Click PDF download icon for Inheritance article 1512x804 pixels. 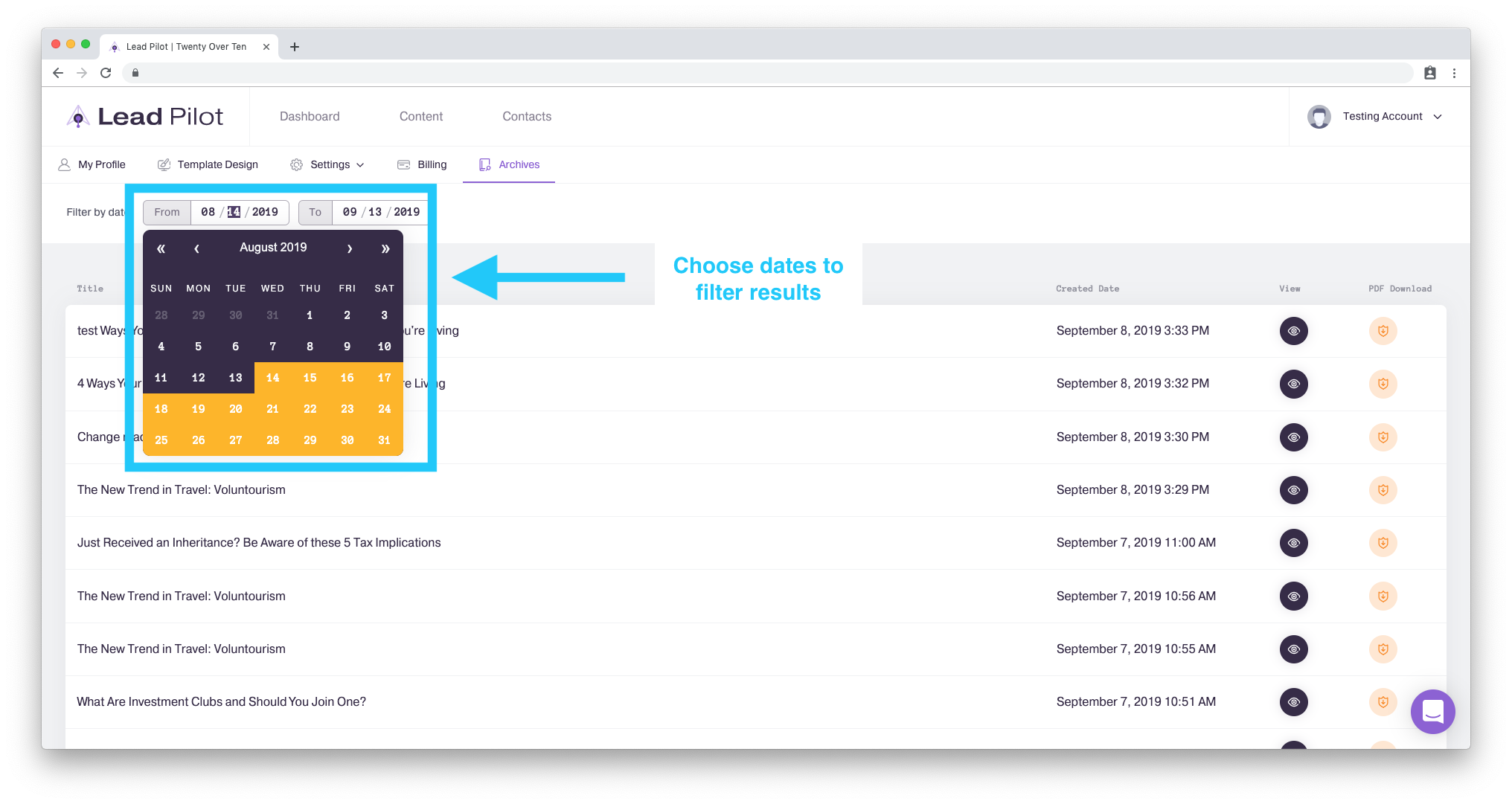click(x=1383, y=543)
